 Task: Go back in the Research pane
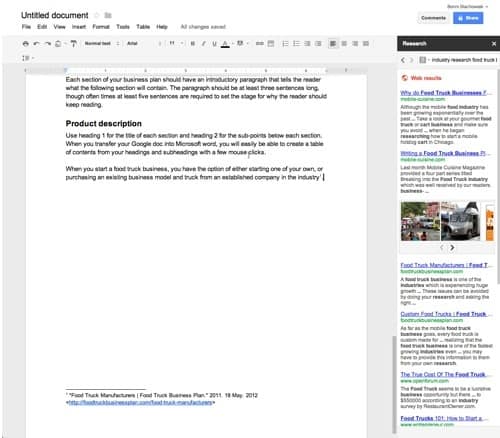[x=403, y=60]
